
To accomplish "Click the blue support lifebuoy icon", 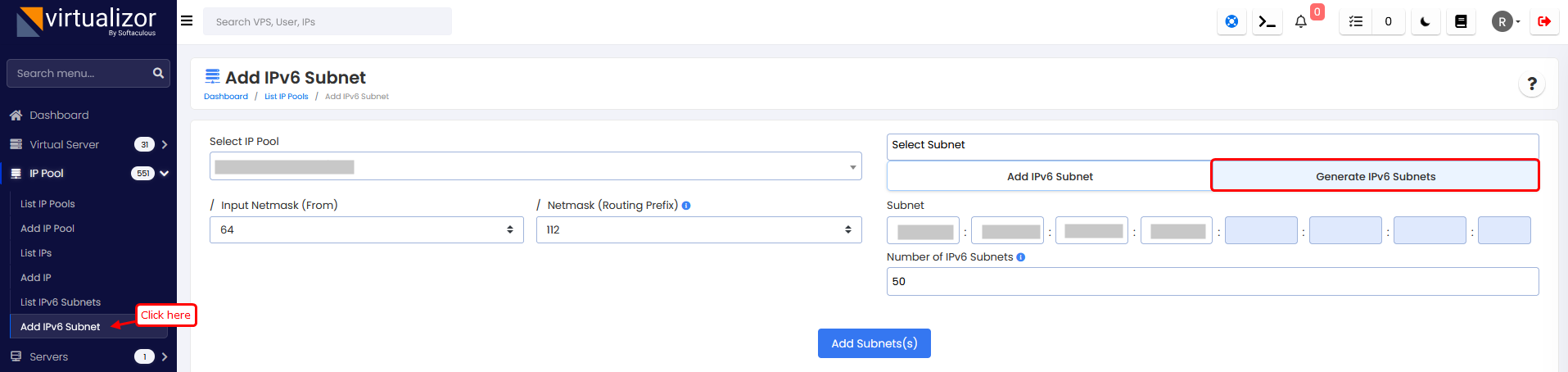I will [1231, 22].
